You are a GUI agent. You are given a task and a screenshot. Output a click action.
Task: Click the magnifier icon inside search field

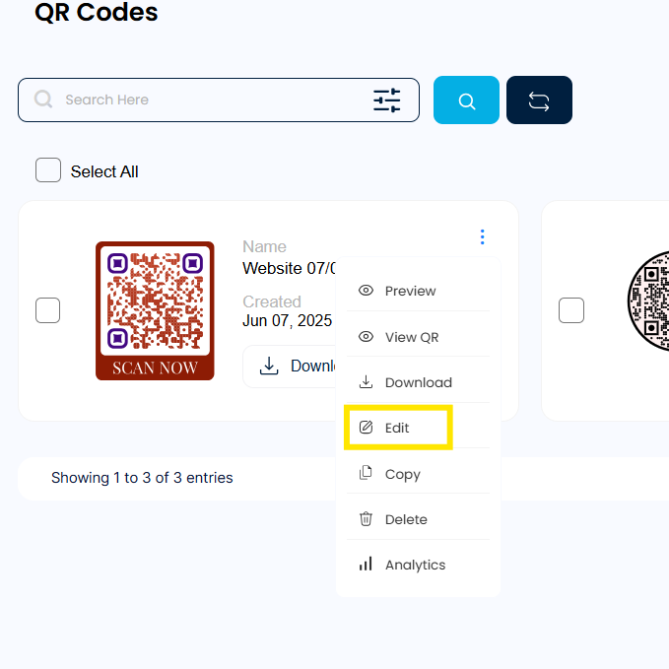43,100
